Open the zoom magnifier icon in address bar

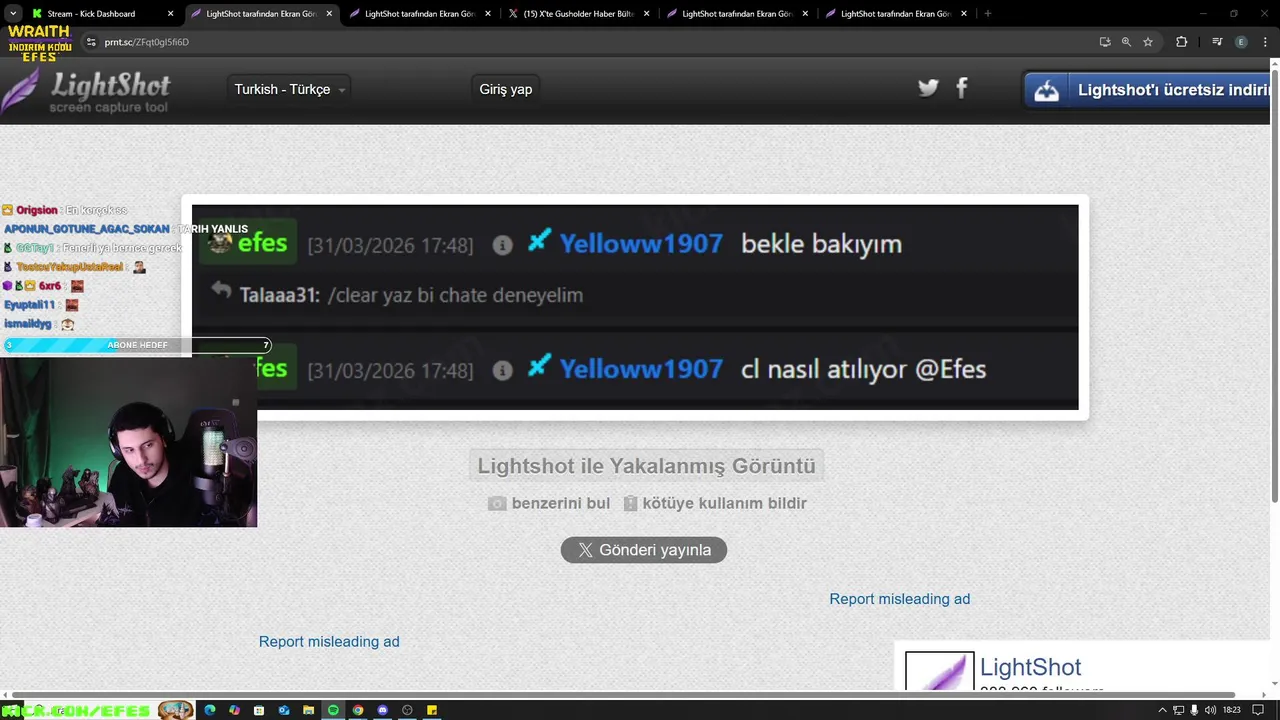coord(1126,42)
